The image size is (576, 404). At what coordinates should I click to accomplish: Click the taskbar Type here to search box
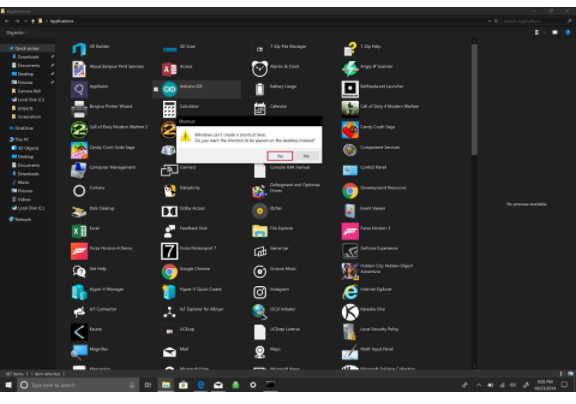tap(78, 385)
